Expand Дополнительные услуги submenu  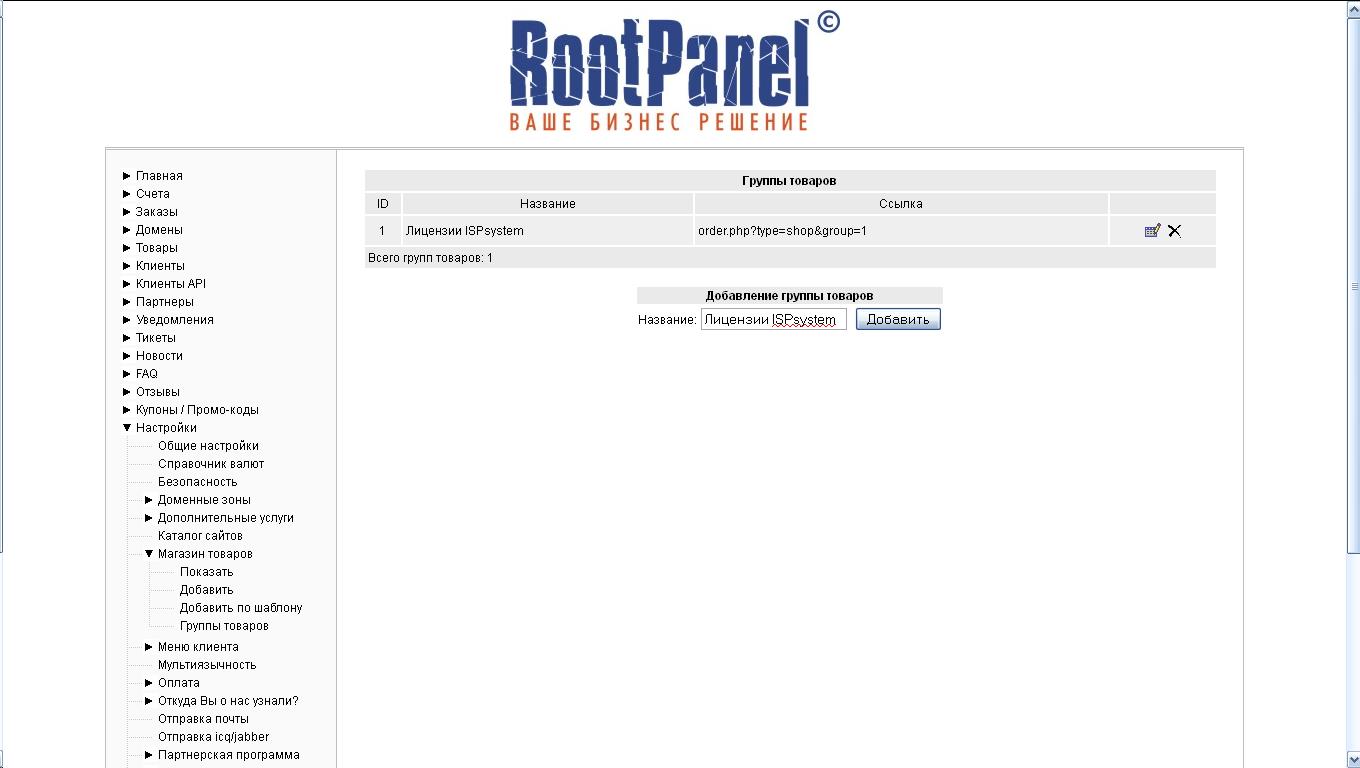[149, 518]
